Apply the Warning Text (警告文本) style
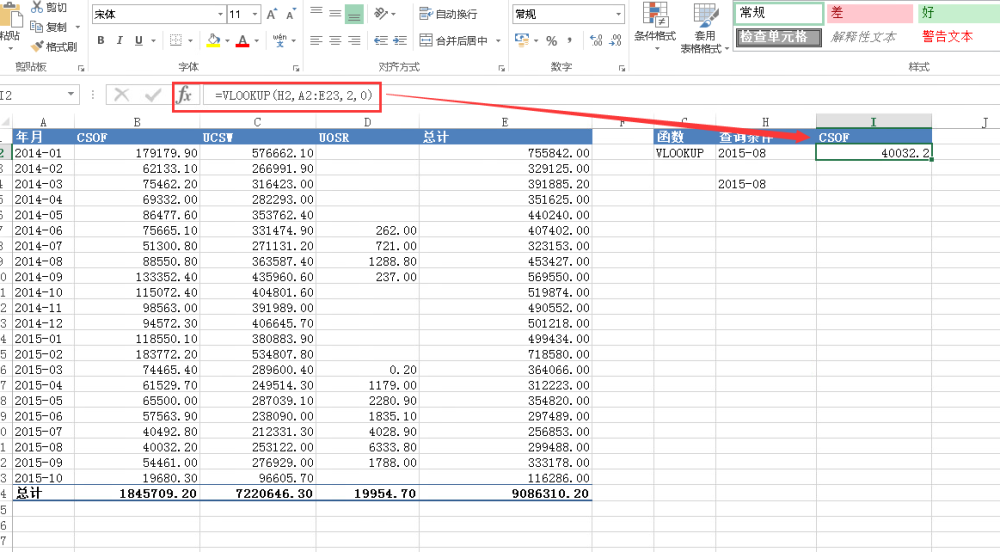 (x=959, y=37)
